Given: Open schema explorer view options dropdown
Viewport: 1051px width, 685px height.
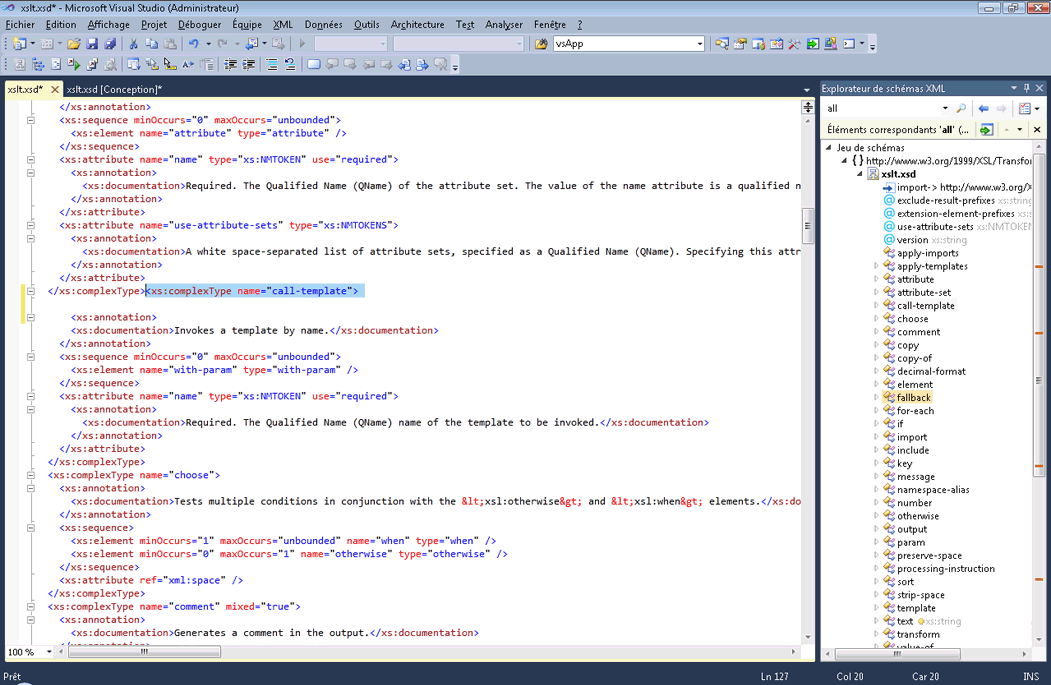Looking at the screenshot, I should (x=1037, y=109).
